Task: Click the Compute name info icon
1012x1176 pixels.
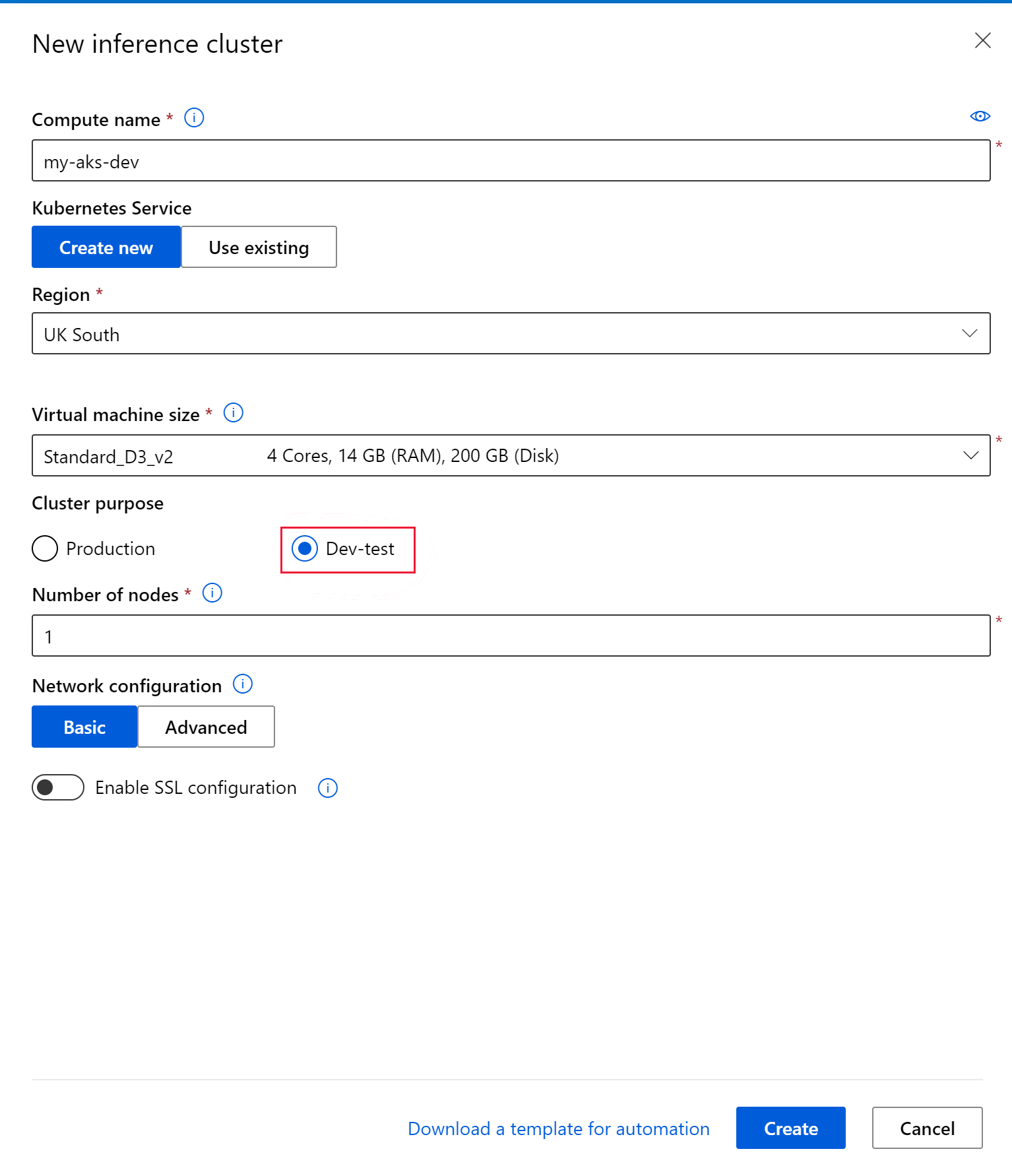Action: [x=194, y=118]
